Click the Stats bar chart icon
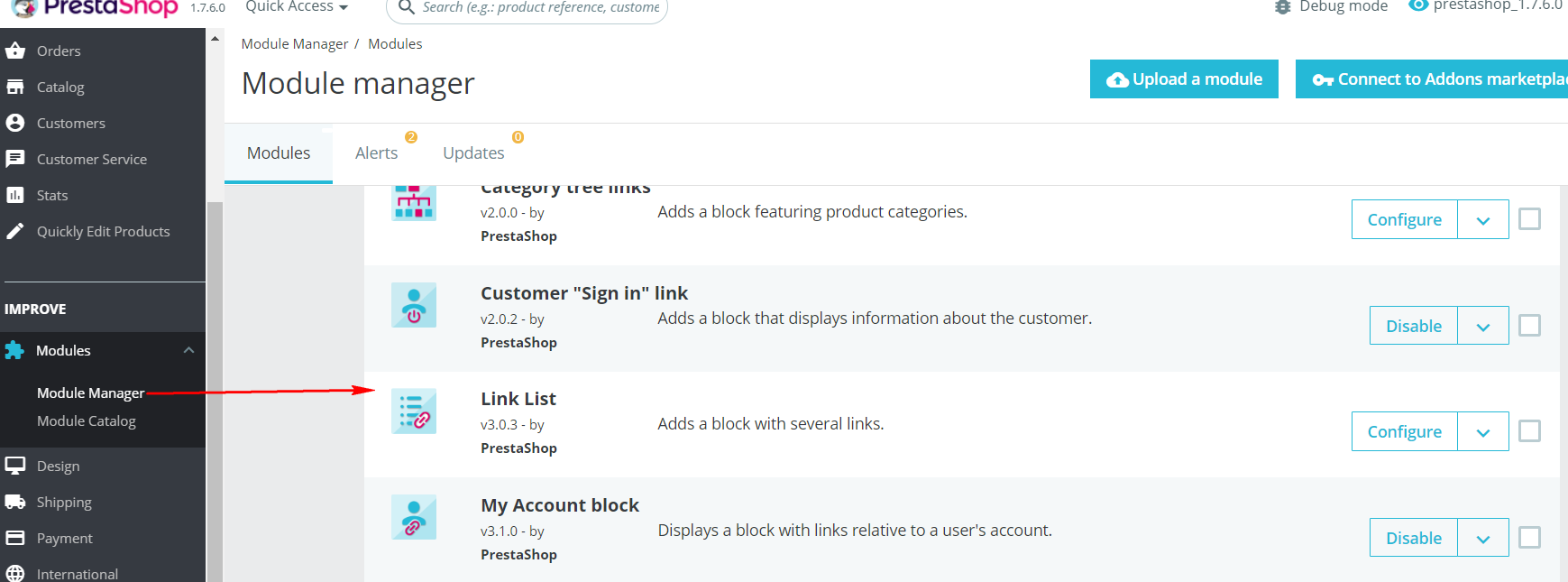This screenshot has height=582, width=1568. click(x=15, y=195)
